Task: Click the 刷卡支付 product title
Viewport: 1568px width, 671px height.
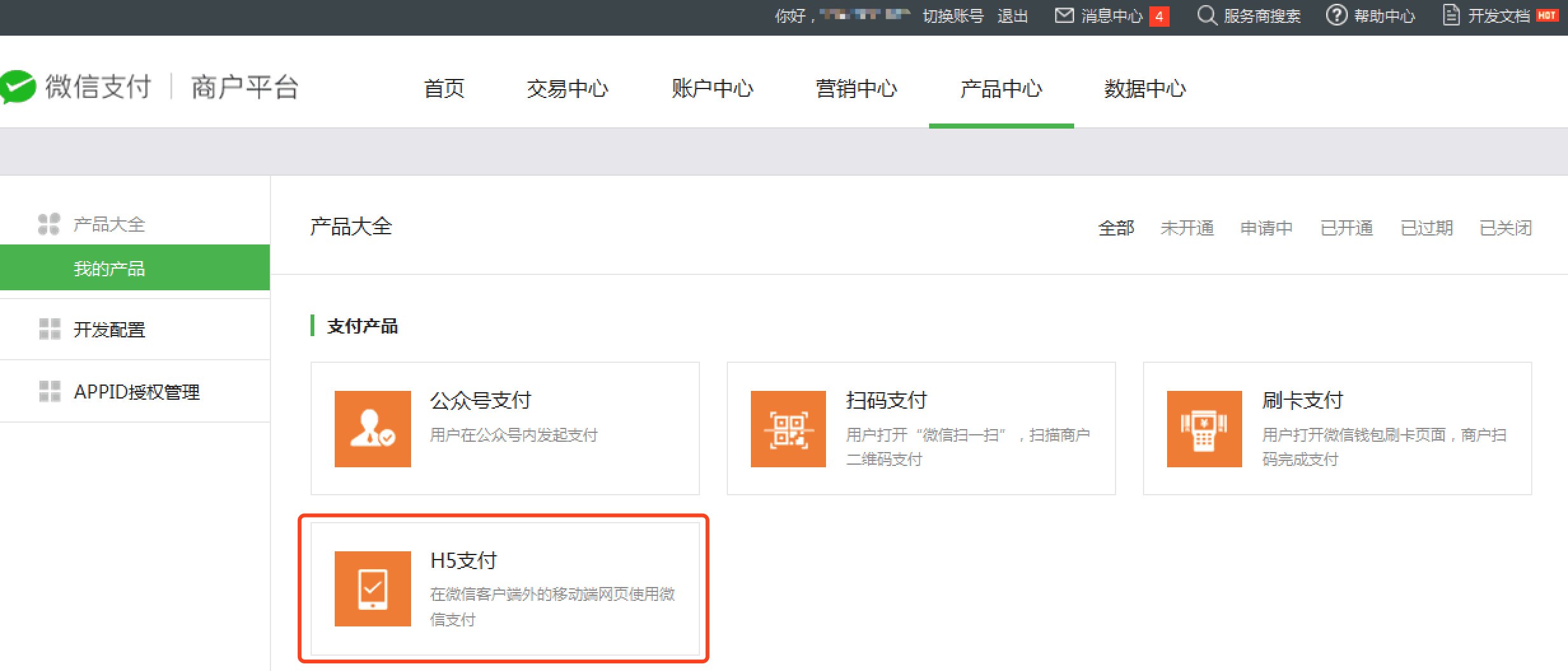Action: (1303, 400)
